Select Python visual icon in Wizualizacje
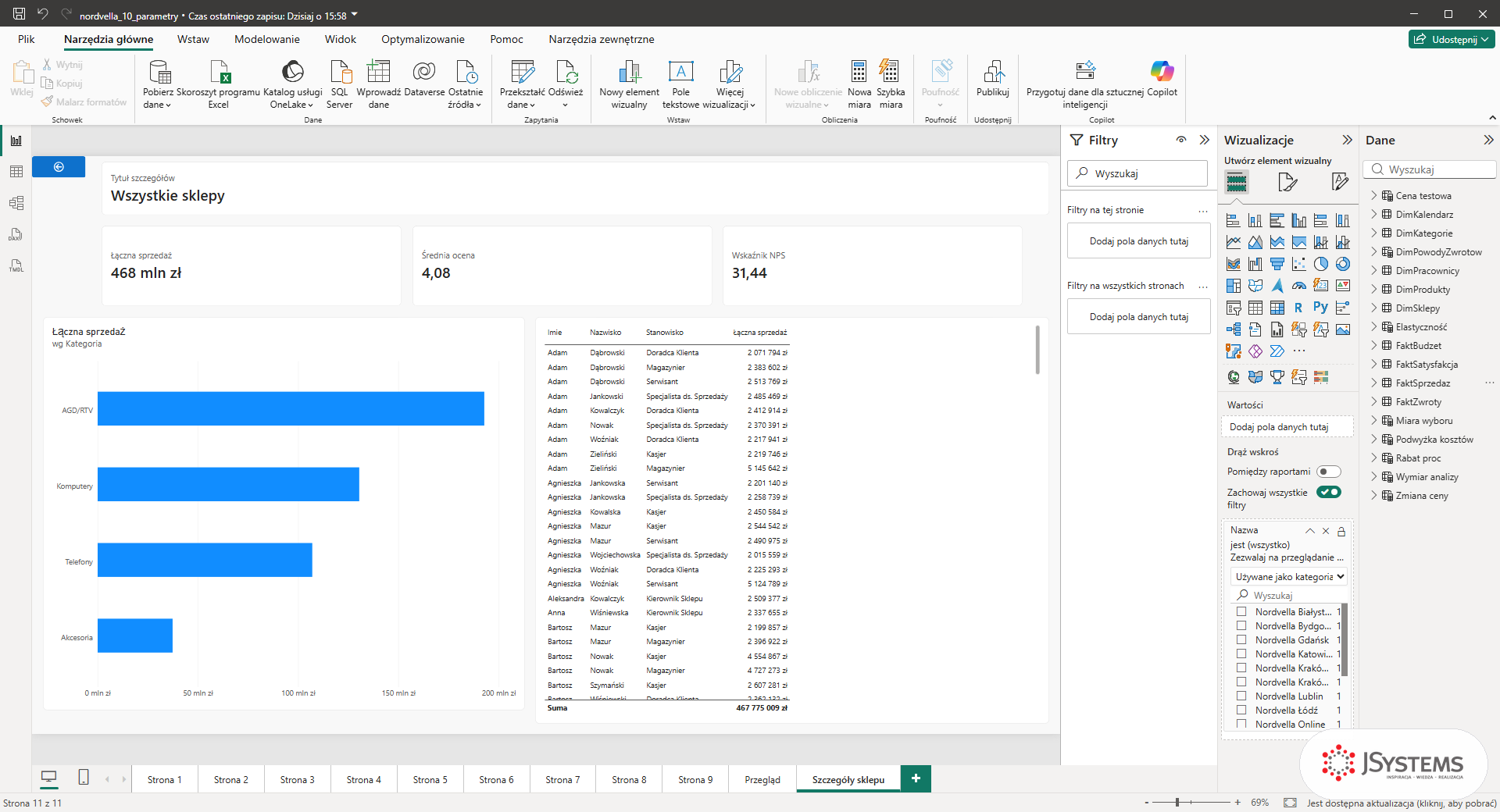The image size is (1500, 812). tap(1320, 308)
